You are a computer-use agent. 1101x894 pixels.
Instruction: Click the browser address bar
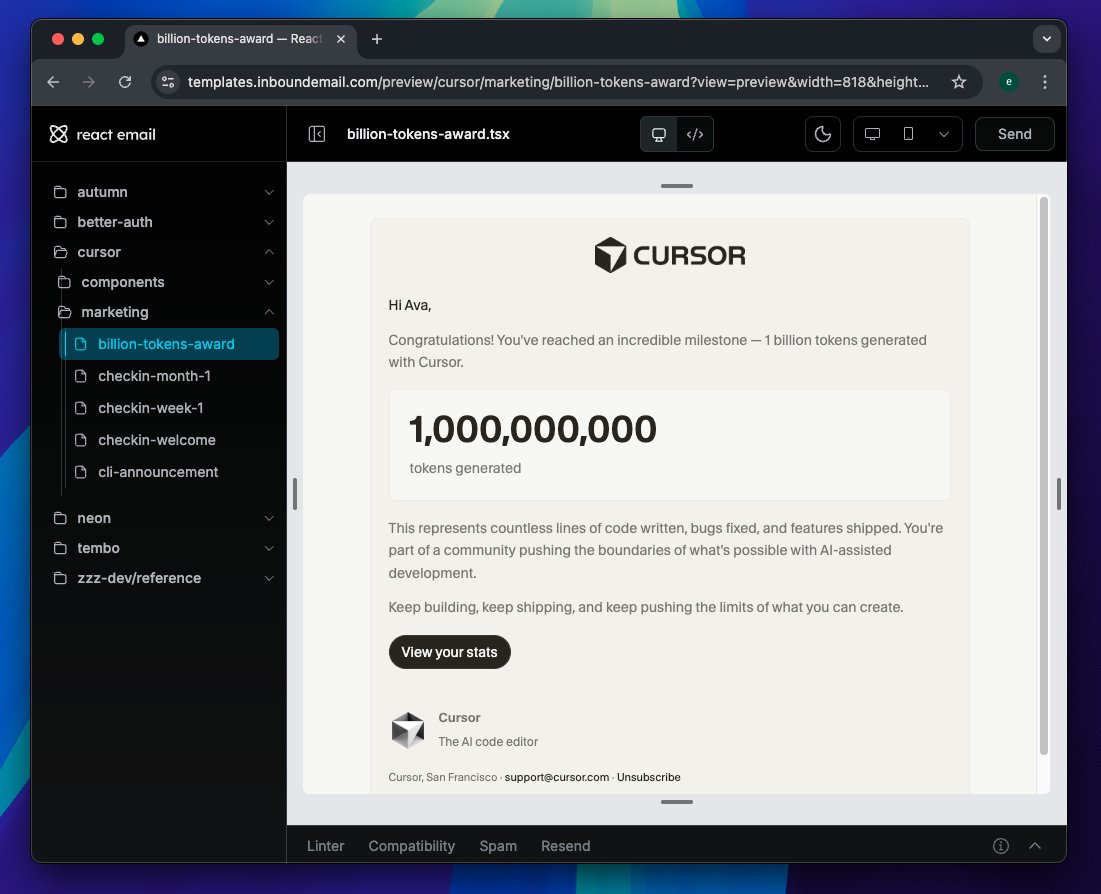pos(550,81)
